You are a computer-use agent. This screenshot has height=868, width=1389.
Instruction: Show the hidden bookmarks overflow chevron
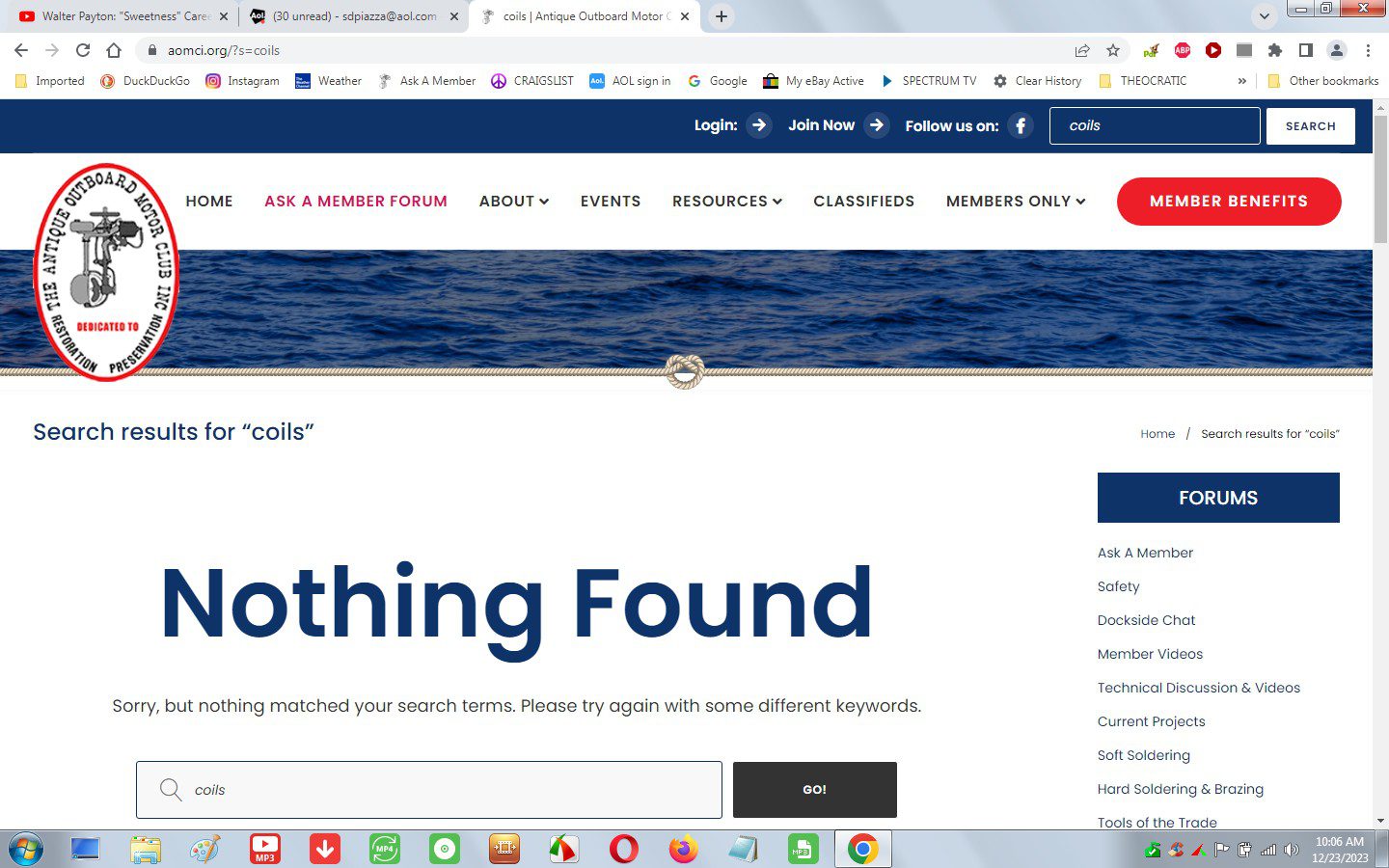click(1241, 81)
